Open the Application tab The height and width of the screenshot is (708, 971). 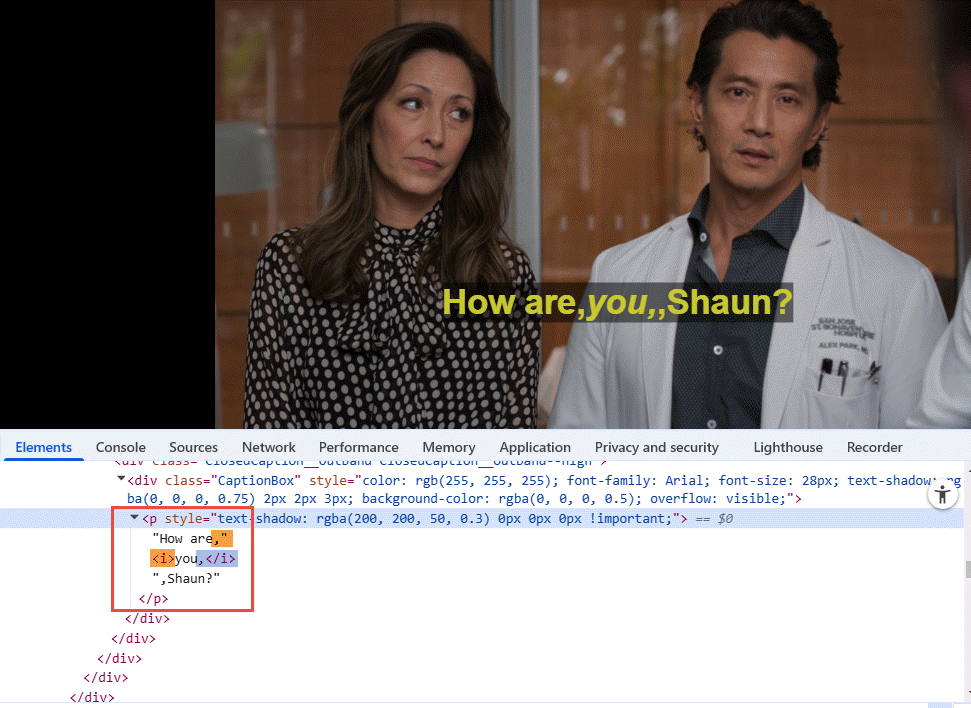pos(535,447)
